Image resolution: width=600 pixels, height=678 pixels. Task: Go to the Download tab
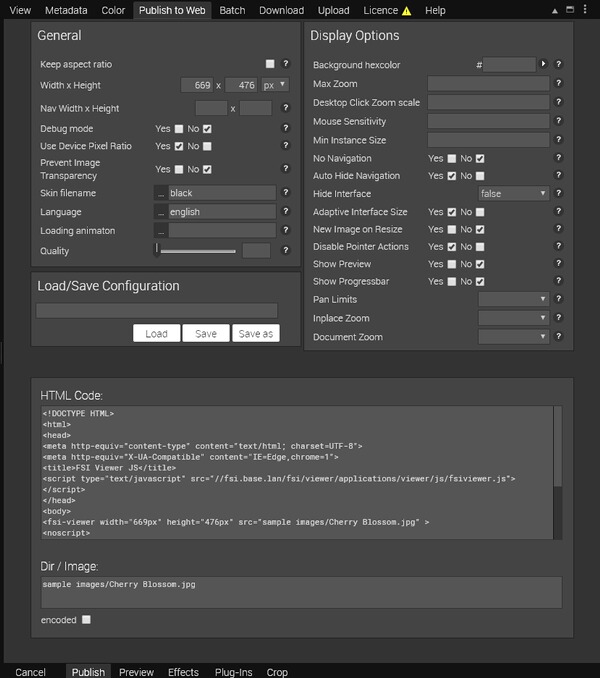pos(281,10)
